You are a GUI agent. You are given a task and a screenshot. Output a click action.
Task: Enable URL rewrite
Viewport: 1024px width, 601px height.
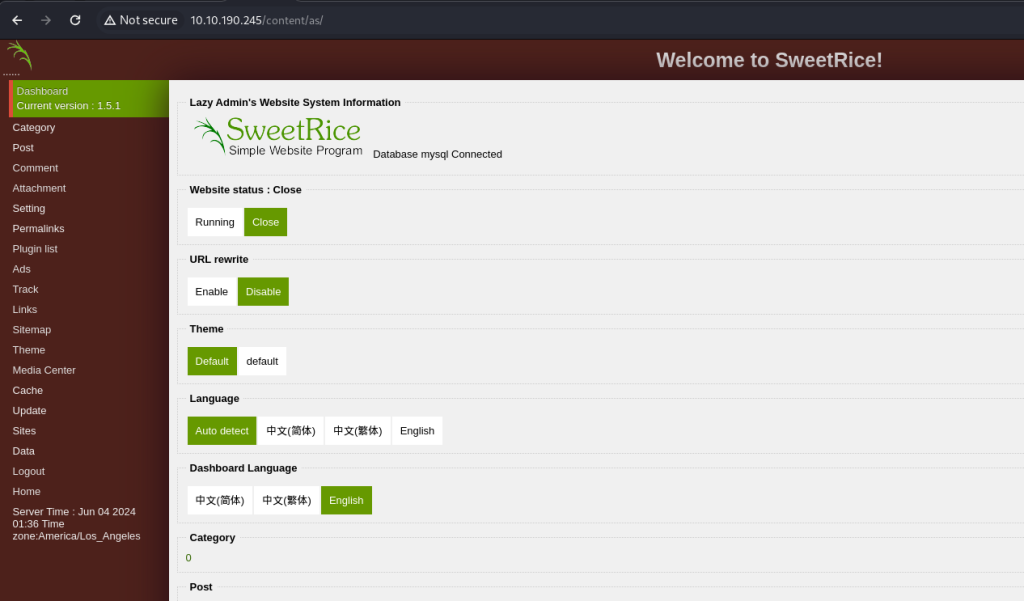212,291
